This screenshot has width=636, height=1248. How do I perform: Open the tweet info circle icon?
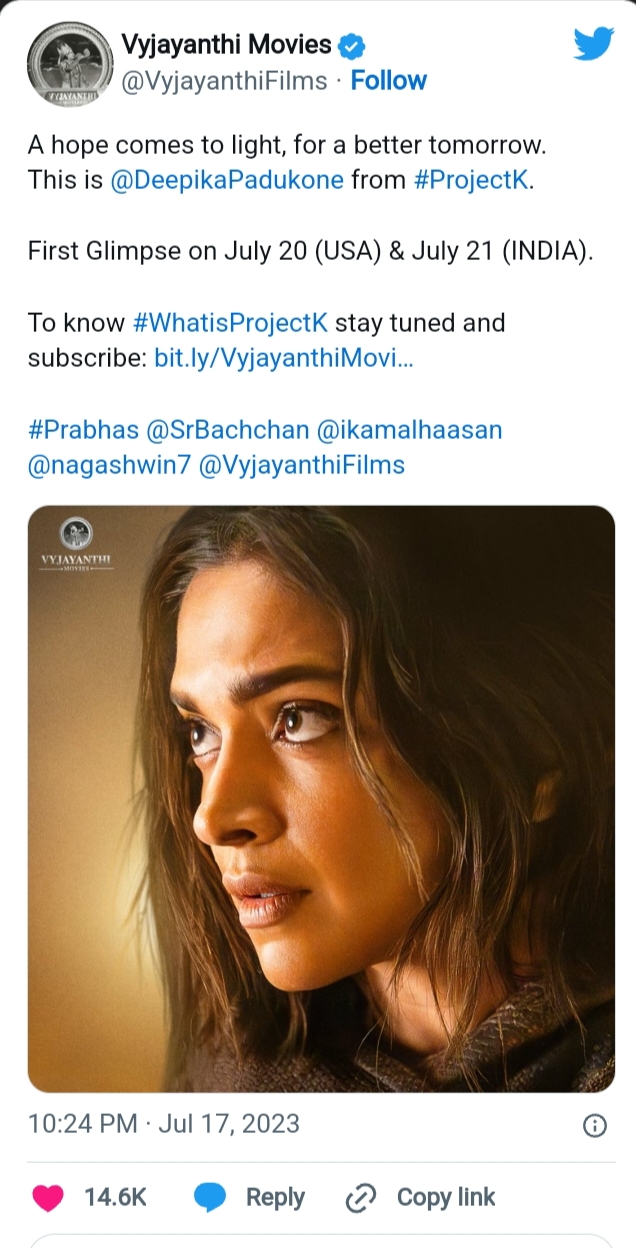tap(594, 1126)
